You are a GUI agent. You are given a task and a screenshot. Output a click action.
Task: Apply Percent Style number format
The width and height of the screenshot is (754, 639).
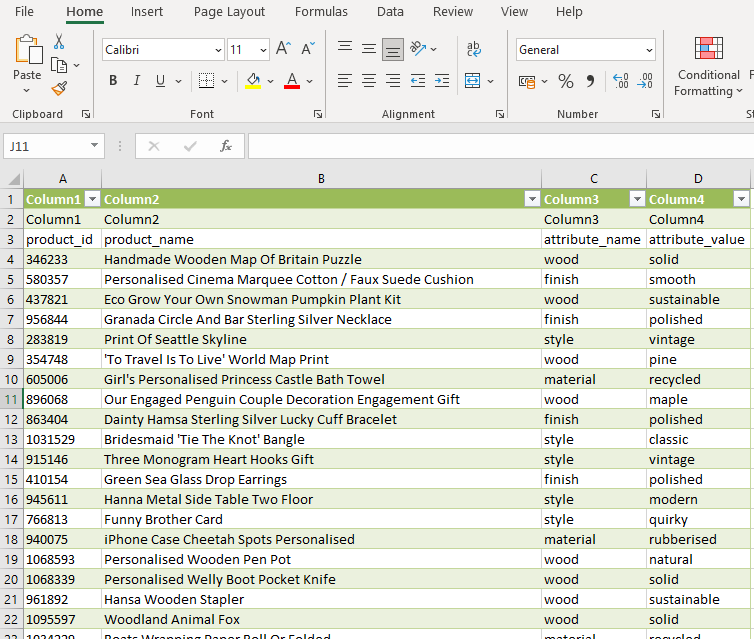tap(566, 81)
